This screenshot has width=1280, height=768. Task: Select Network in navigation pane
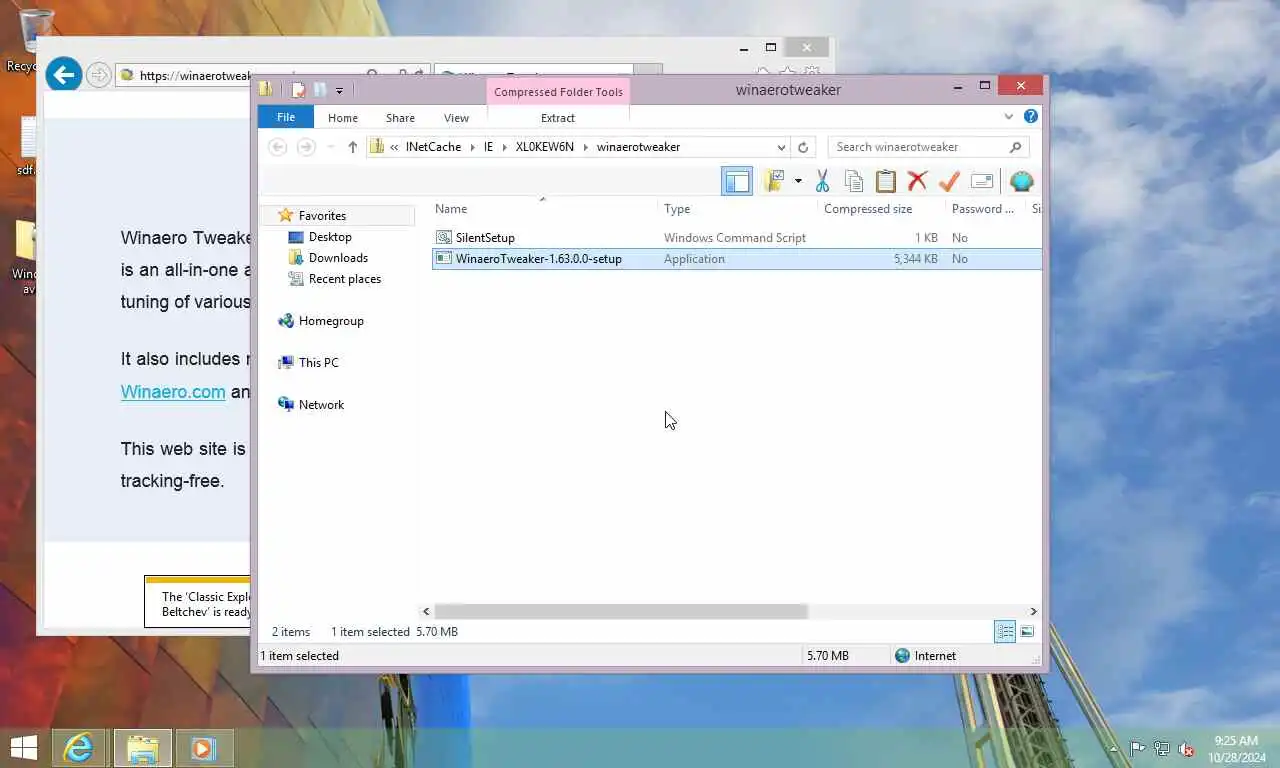(321, 405)
